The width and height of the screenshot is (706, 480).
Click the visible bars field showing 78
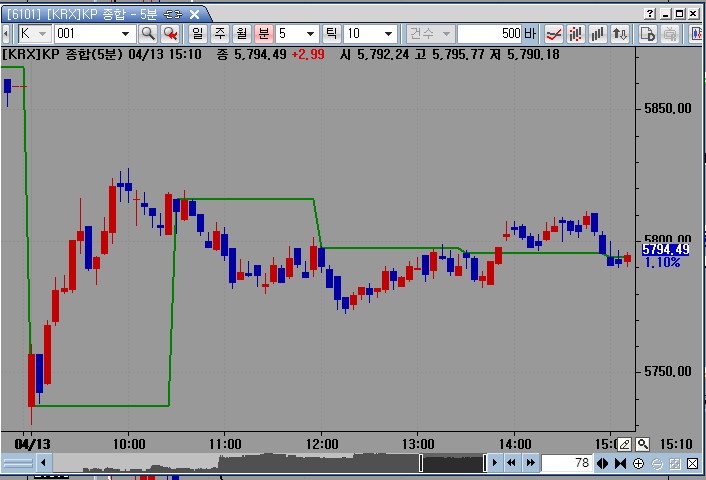coord(566,463)
